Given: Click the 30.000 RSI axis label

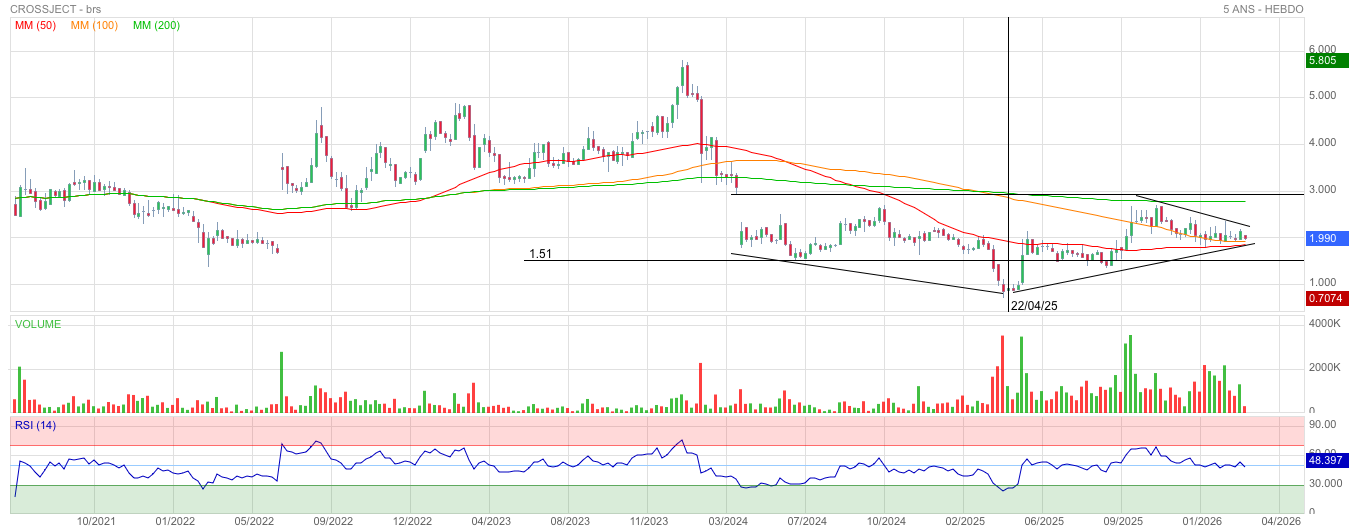Looking at the screenshot, I should click(x=1325, y=484).
